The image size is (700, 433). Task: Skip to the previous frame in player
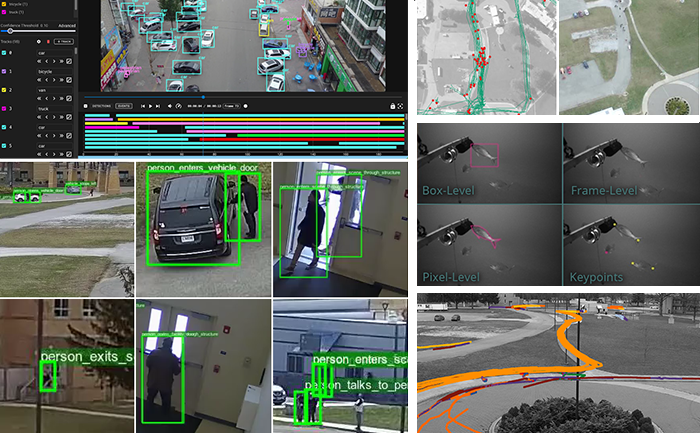pyautogui.click(x=143, y=106)
